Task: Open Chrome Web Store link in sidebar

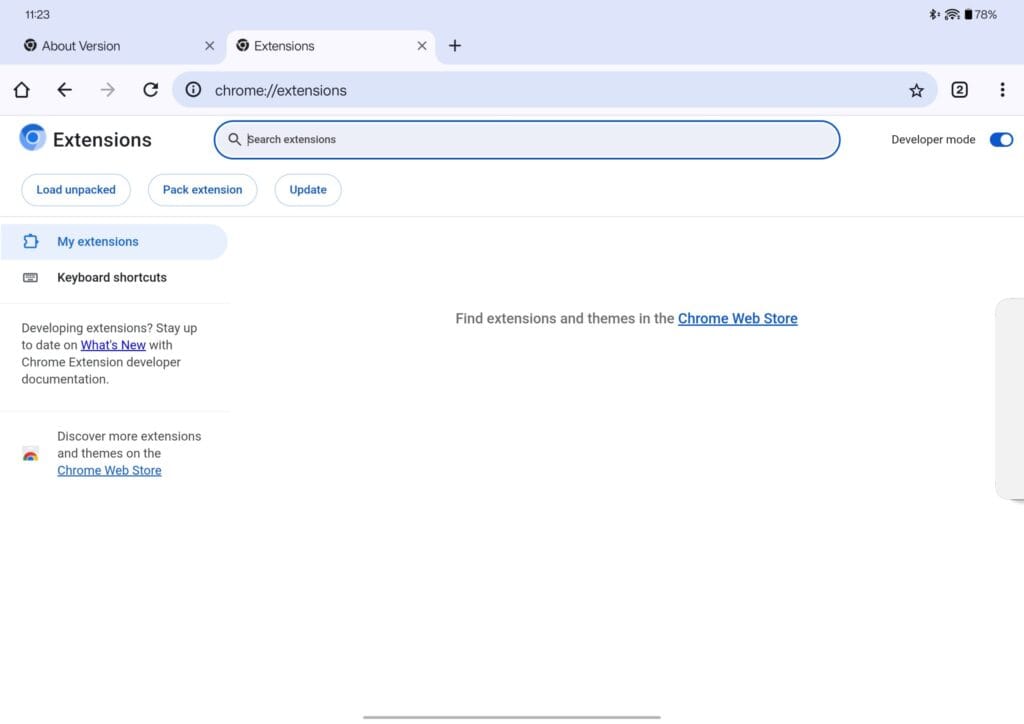Action: [109, 471]
